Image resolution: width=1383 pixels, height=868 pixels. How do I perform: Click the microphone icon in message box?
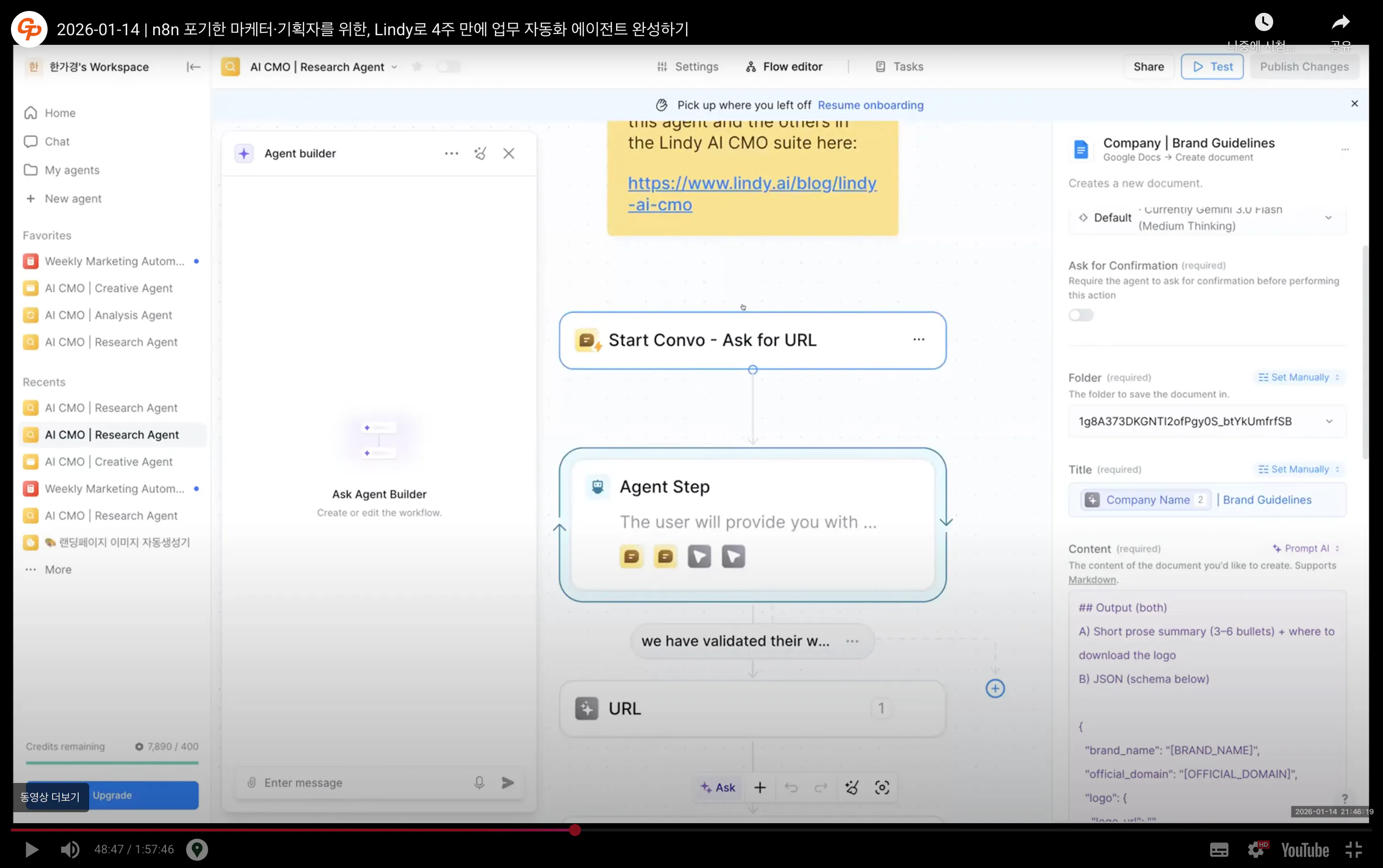click(x=479, y=782)
